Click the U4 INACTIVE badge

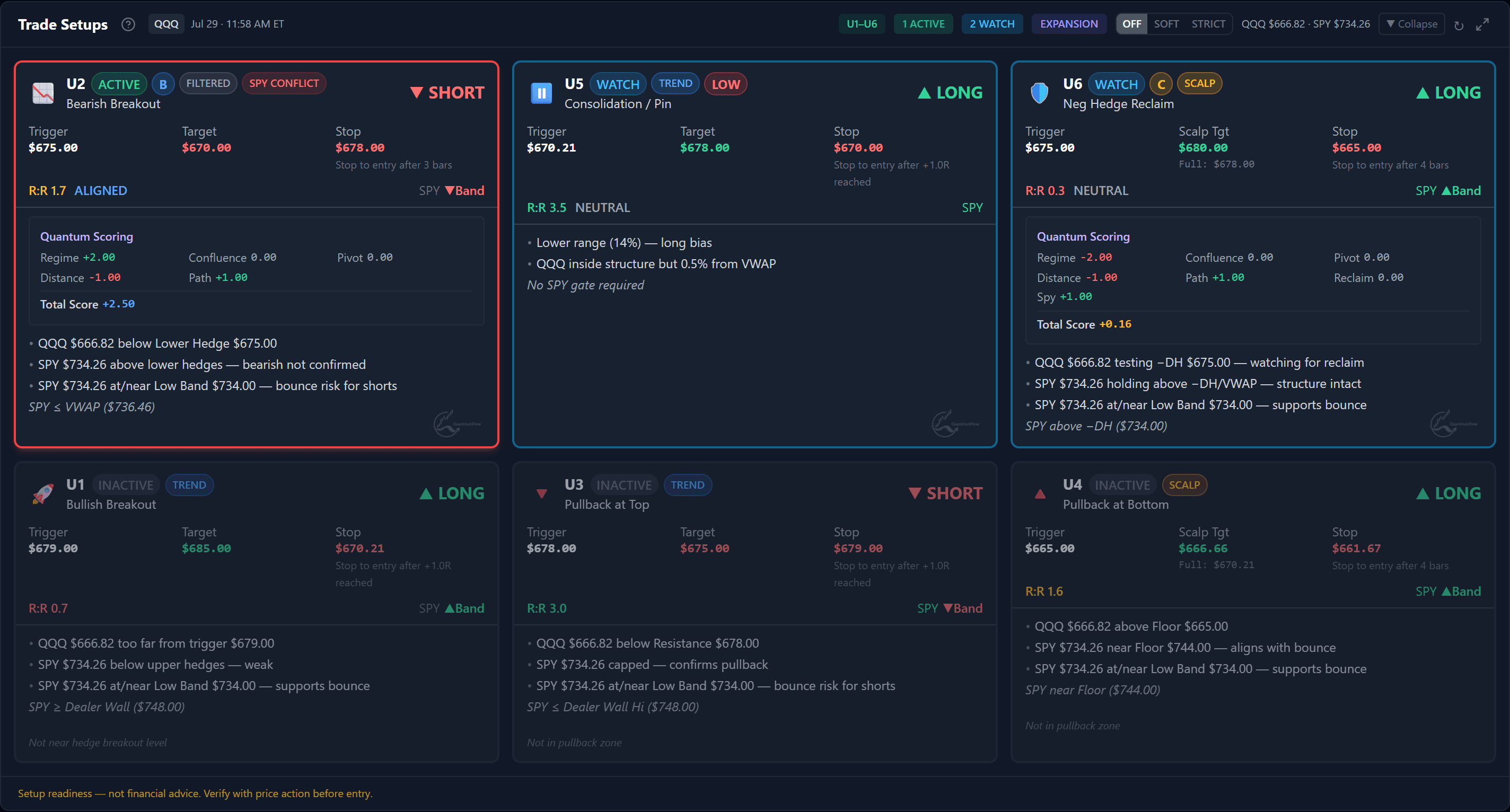point(1122,485)
